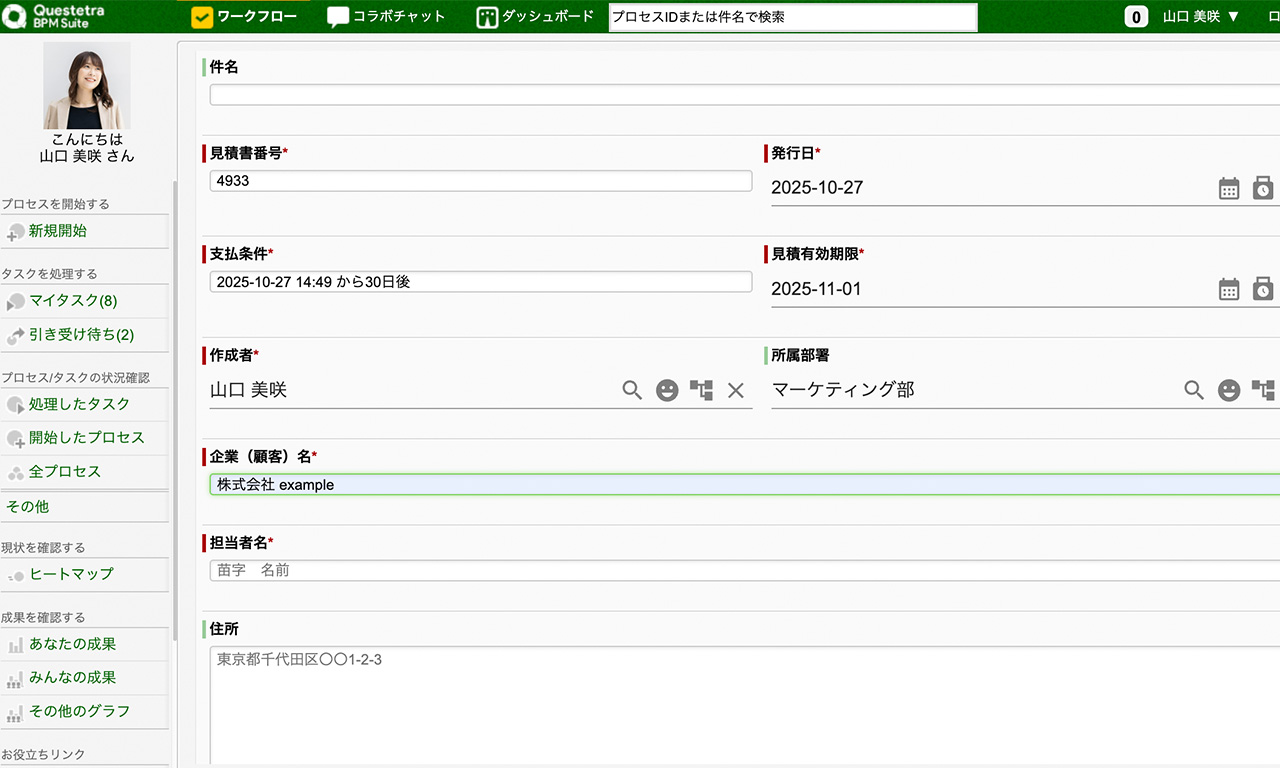Switch to コラボチャット tab
The width and height of the screenshot is (1280, 768).
[386, 17]
